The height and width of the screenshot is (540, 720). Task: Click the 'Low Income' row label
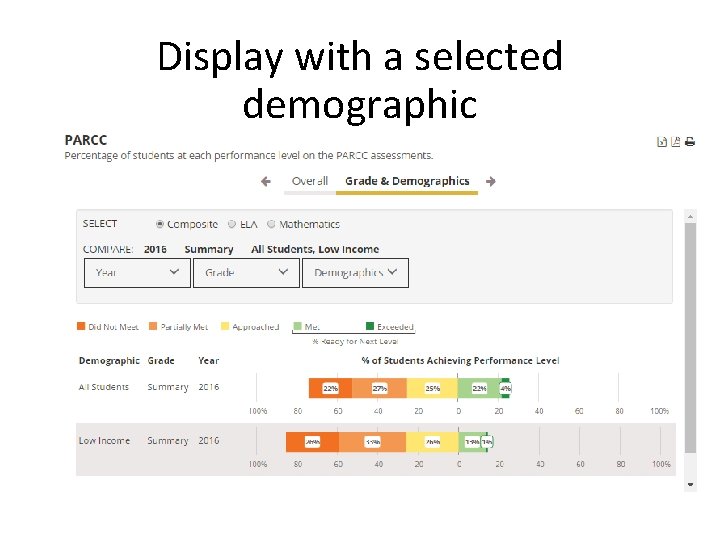(x=104, y=441)
